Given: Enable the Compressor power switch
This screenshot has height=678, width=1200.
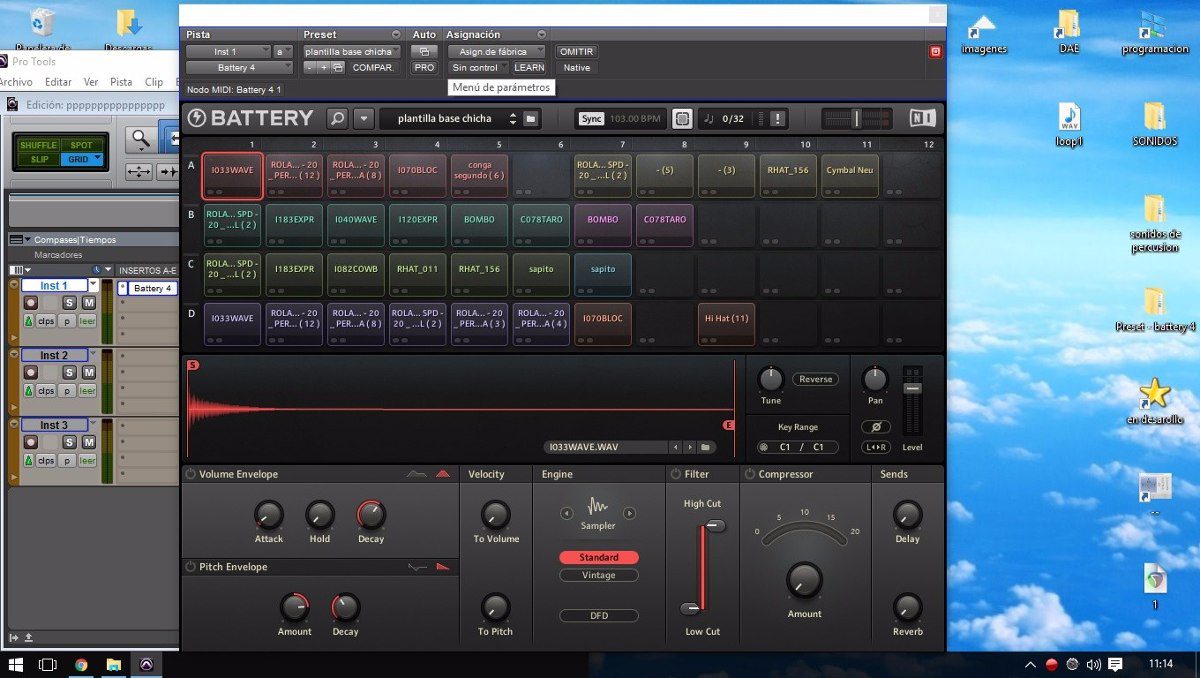Looking at the screenshot, I should coord(749,474).
